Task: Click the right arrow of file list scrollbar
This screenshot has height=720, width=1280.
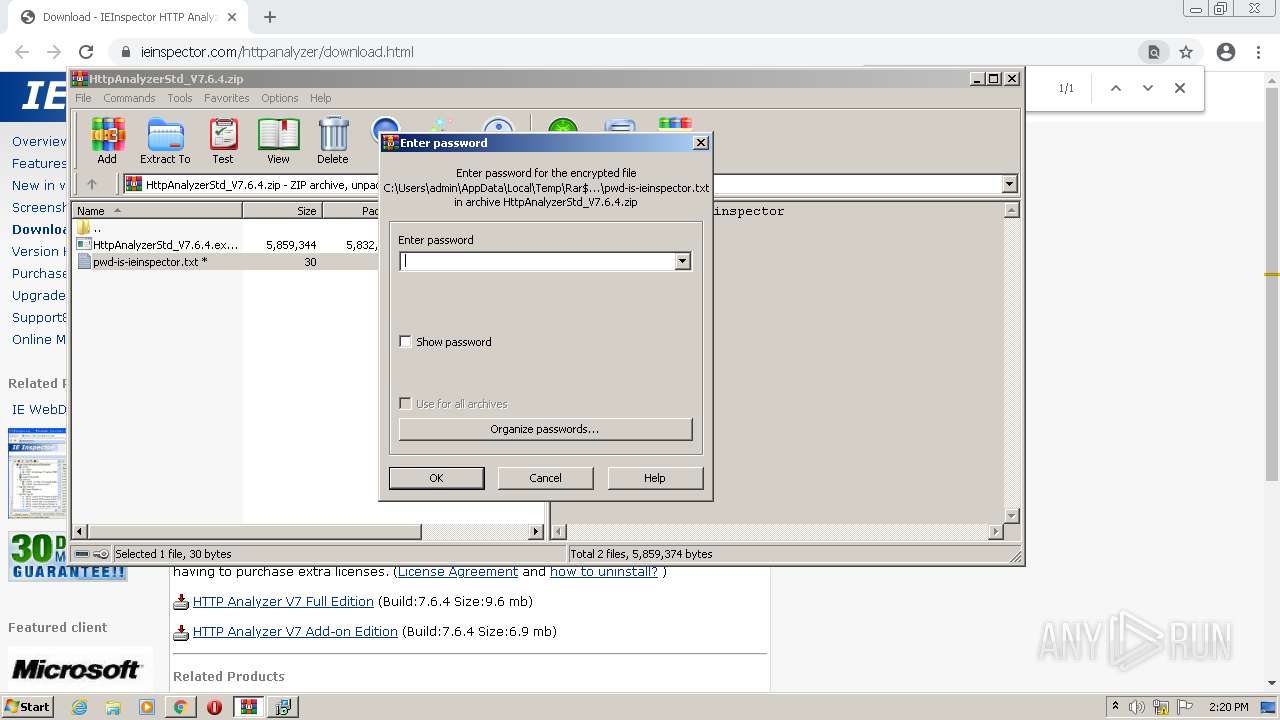Action: pyautogui.click(x=536, y=532)
